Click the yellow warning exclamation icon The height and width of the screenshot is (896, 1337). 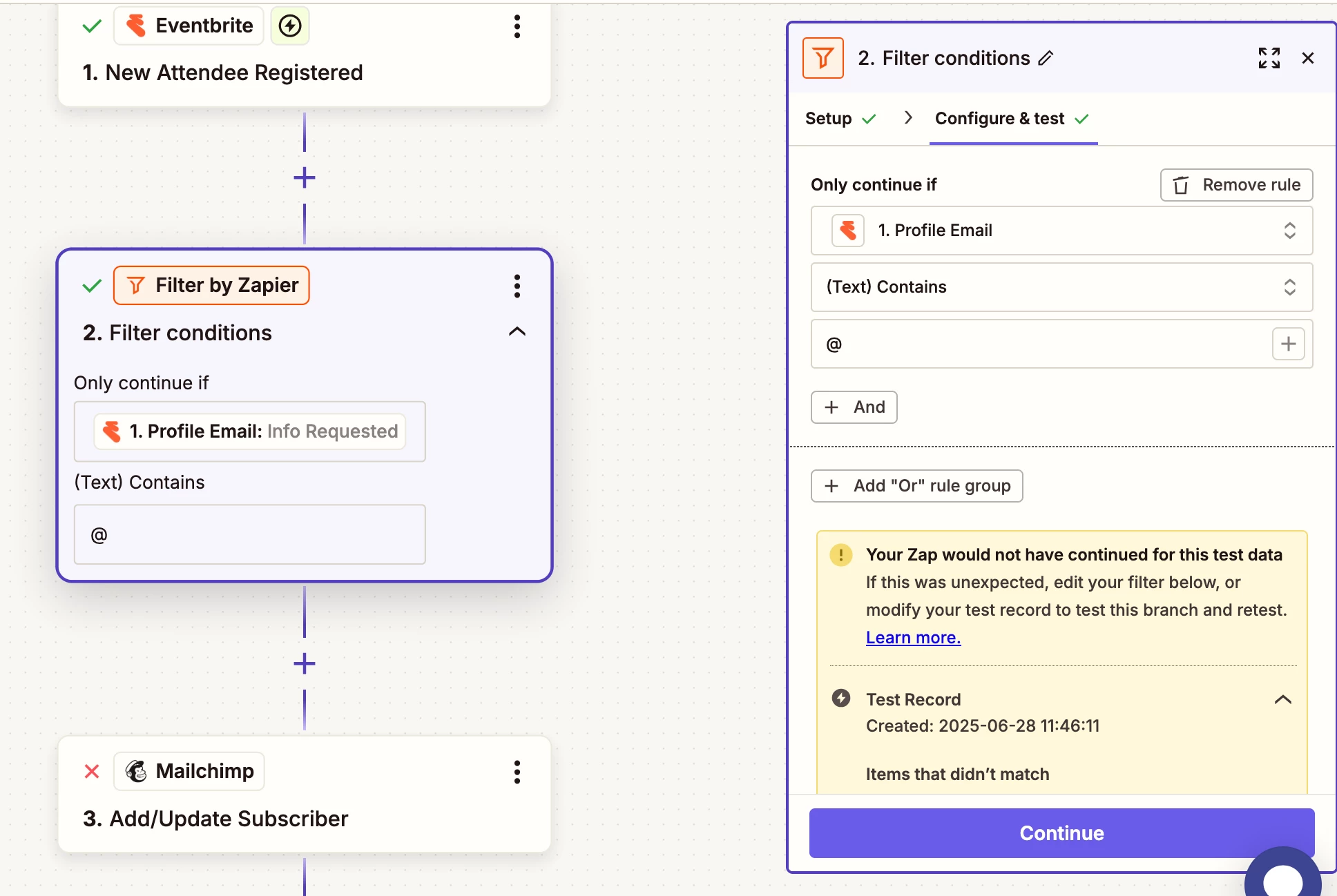841,555
